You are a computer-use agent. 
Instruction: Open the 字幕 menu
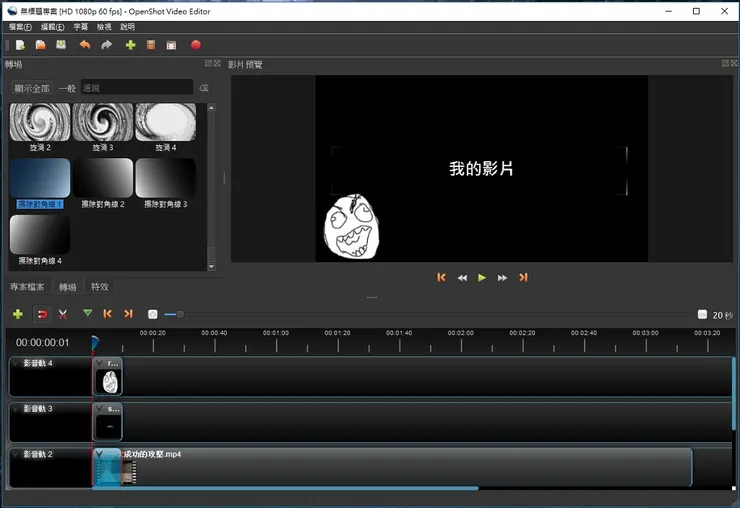coord(81,27)
